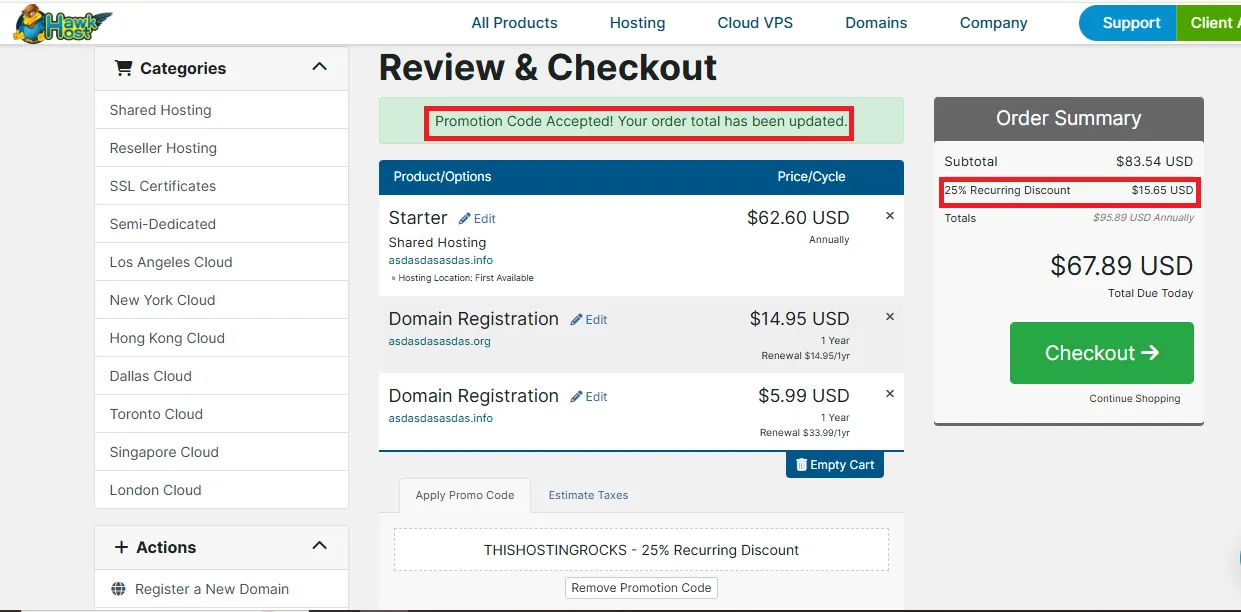Click the Promotion Code Accepted message
1241x612 pixels.
point(641,121)
